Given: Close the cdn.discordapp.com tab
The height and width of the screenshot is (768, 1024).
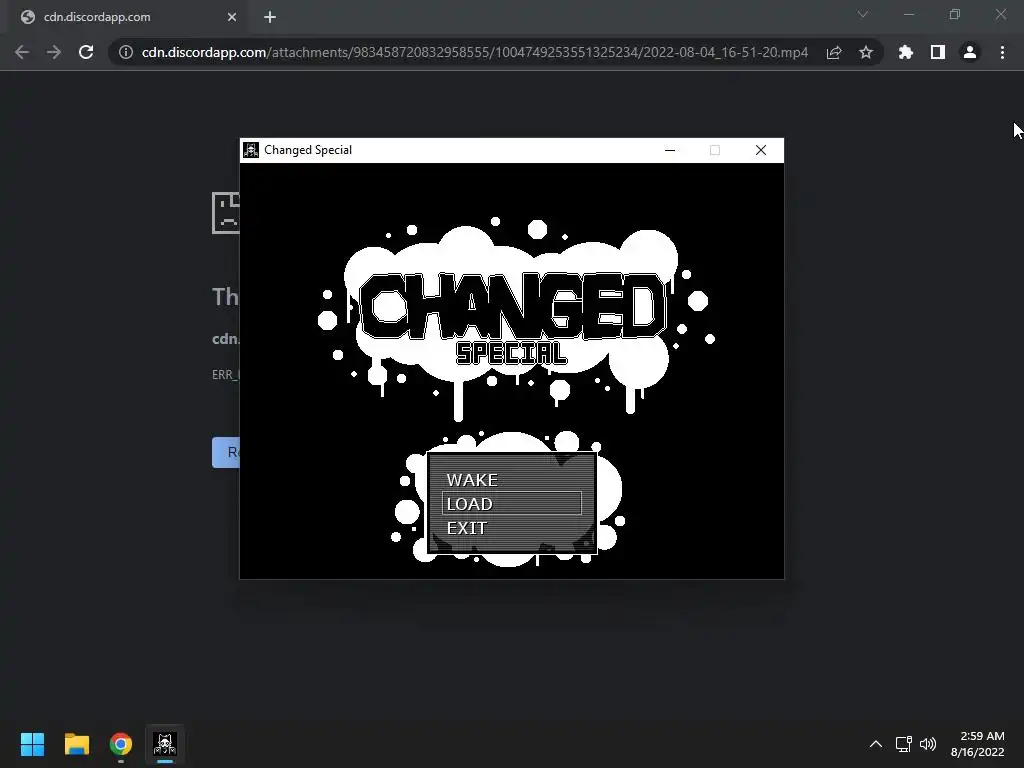Looking at the screenshot, I should 232,17.
